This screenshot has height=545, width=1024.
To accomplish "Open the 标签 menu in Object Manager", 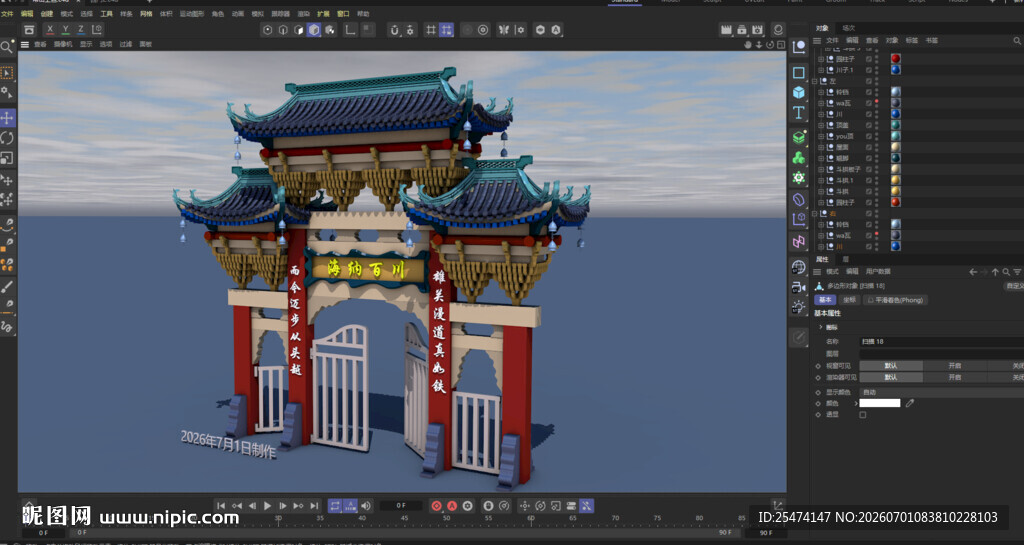I will [912, 40].
